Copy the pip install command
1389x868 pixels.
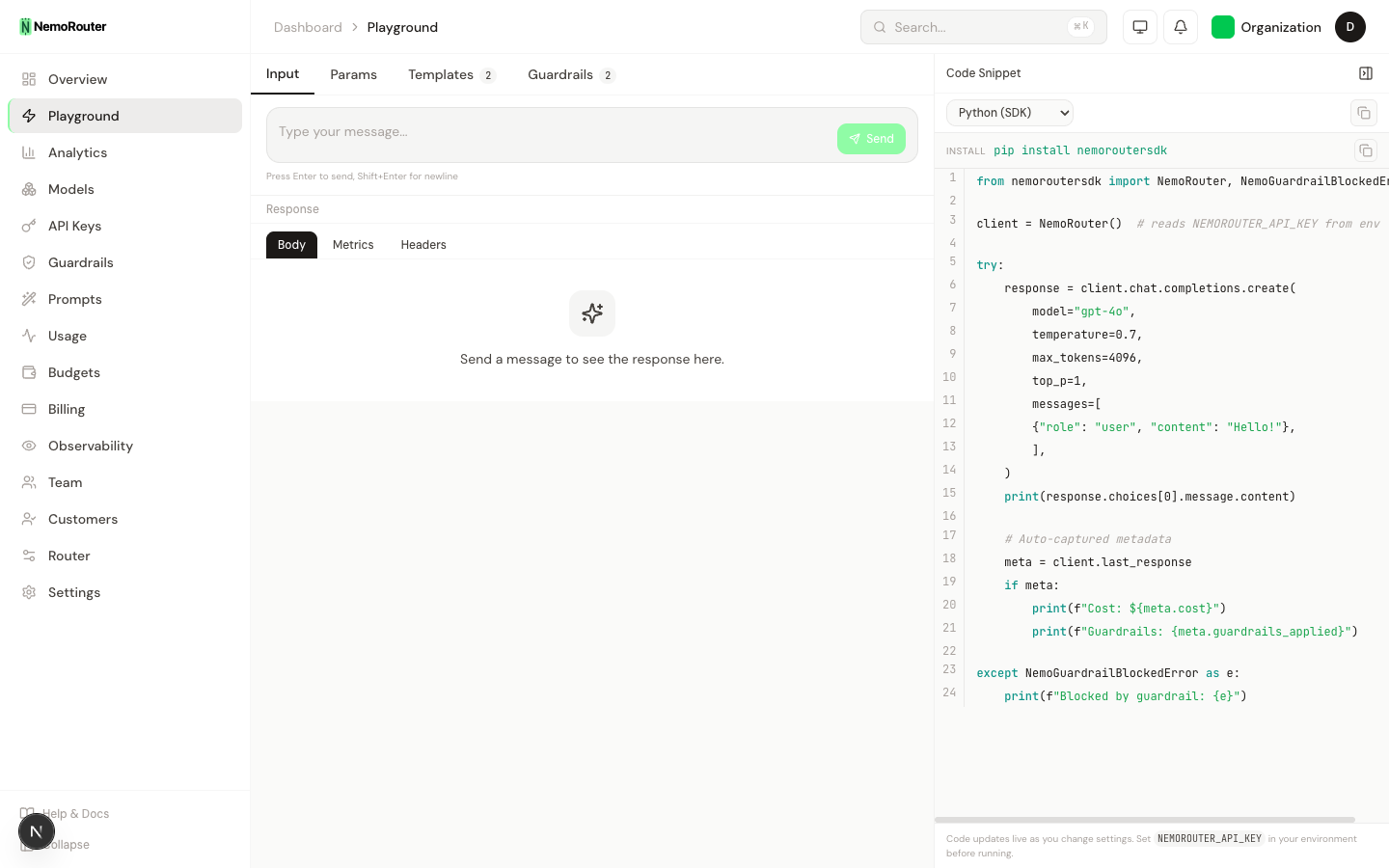[1365, 150]
